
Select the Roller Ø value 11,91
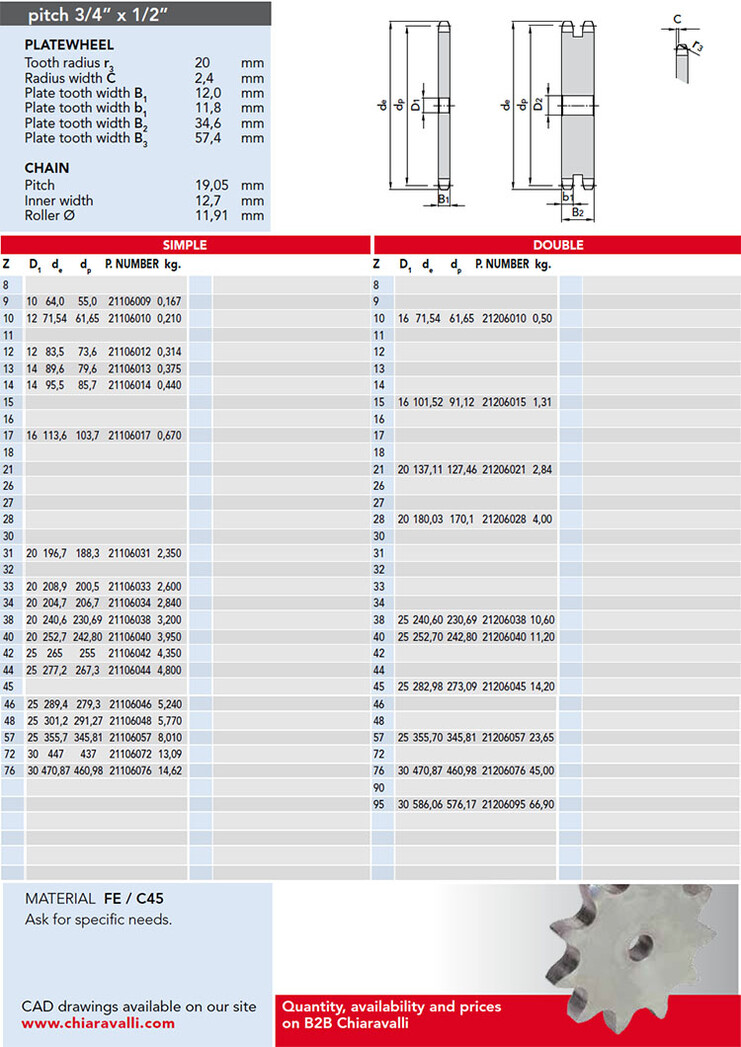pos(212,216)
